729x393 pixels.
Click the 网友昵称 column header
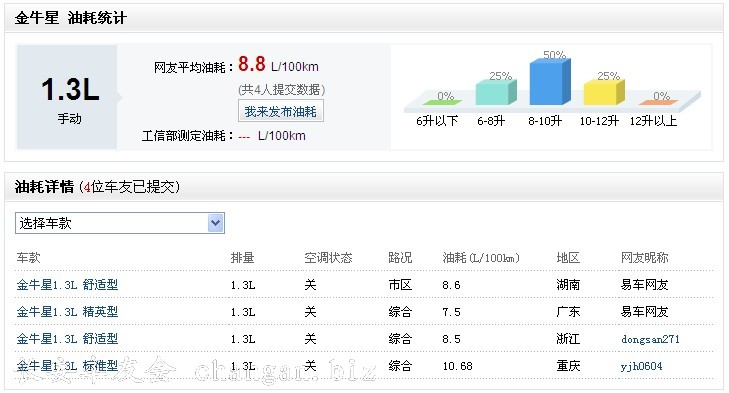pyautogui.click(x=644, y=258)
